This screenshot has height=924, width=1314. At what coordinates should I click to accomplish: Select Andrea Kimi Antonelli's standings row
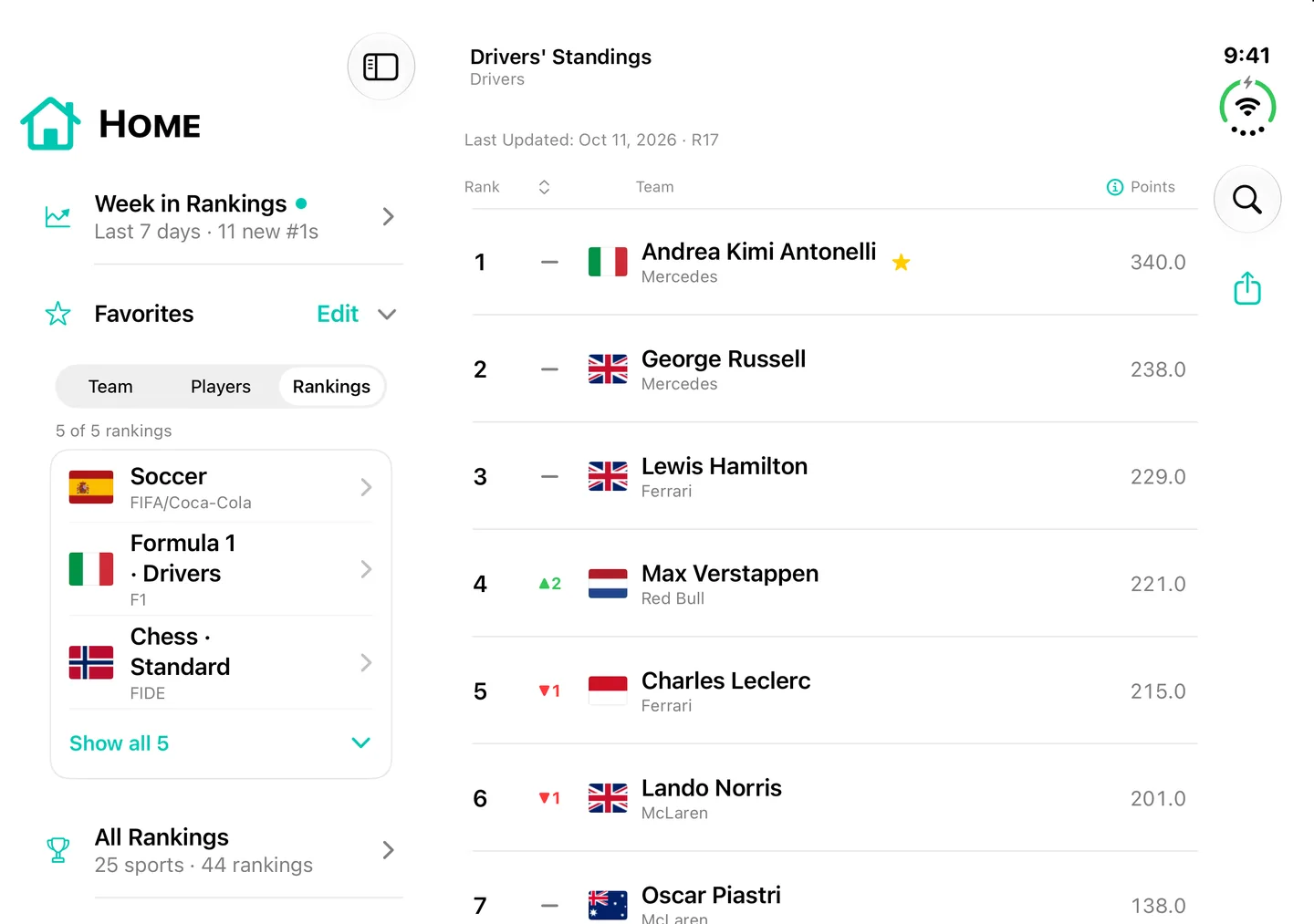click(x=834, y=263)
